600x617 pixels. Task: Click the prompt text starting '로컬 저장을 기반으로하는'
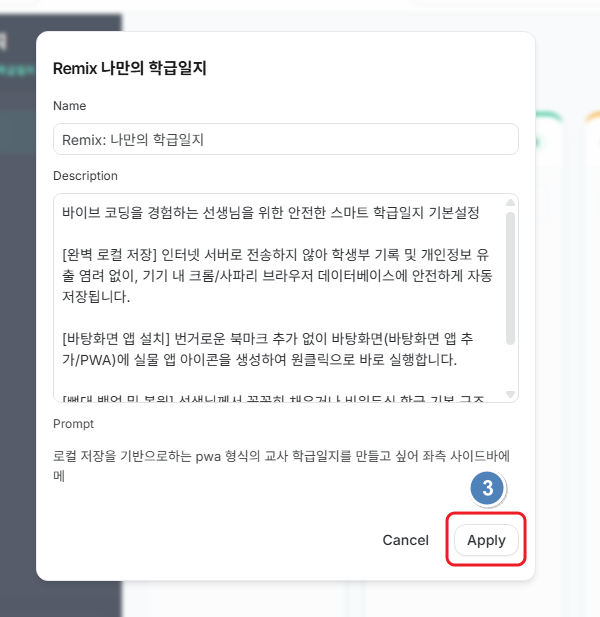pyautogui.click(x=281, y=466)
